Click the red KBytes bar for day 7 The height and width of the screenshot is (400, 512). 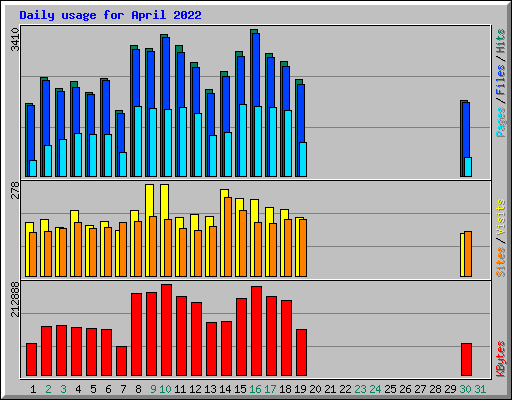(x=122, y=361)
